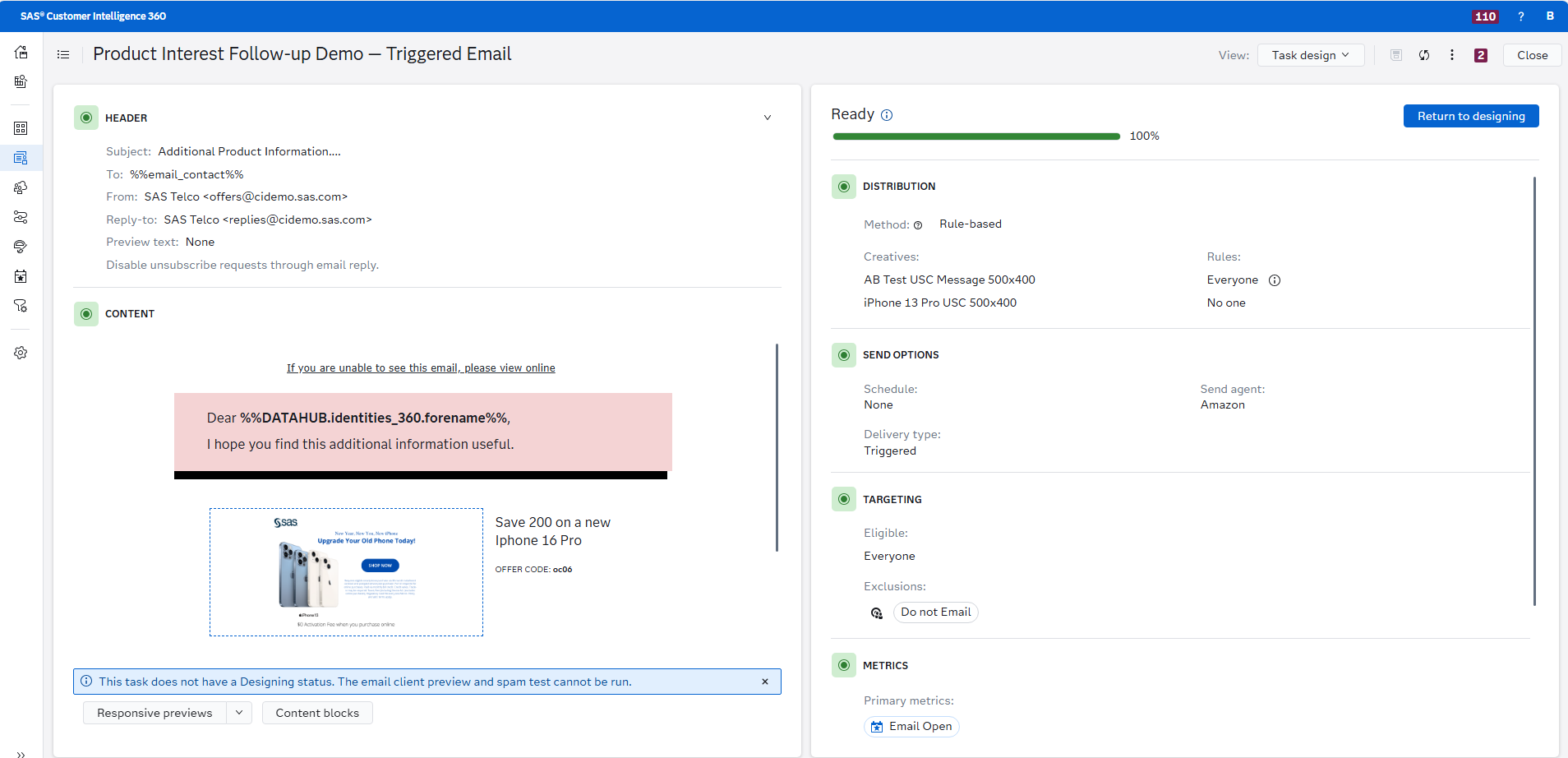Open the Task design view dropdown
Viewport: 1568px width, 758px height.
tap(1310, 55)
